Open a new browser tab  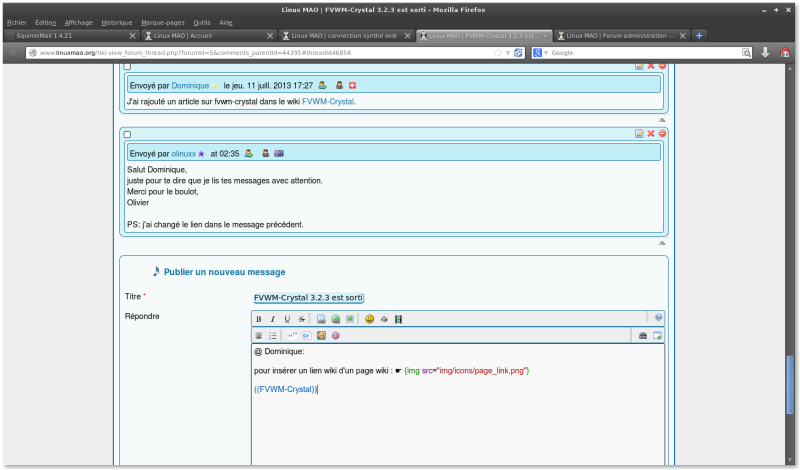point(699,35)
